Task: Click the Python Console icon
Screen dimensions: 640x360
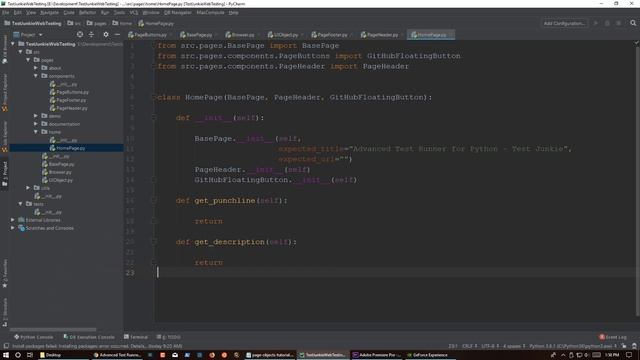Action: [x=17, y=337]
